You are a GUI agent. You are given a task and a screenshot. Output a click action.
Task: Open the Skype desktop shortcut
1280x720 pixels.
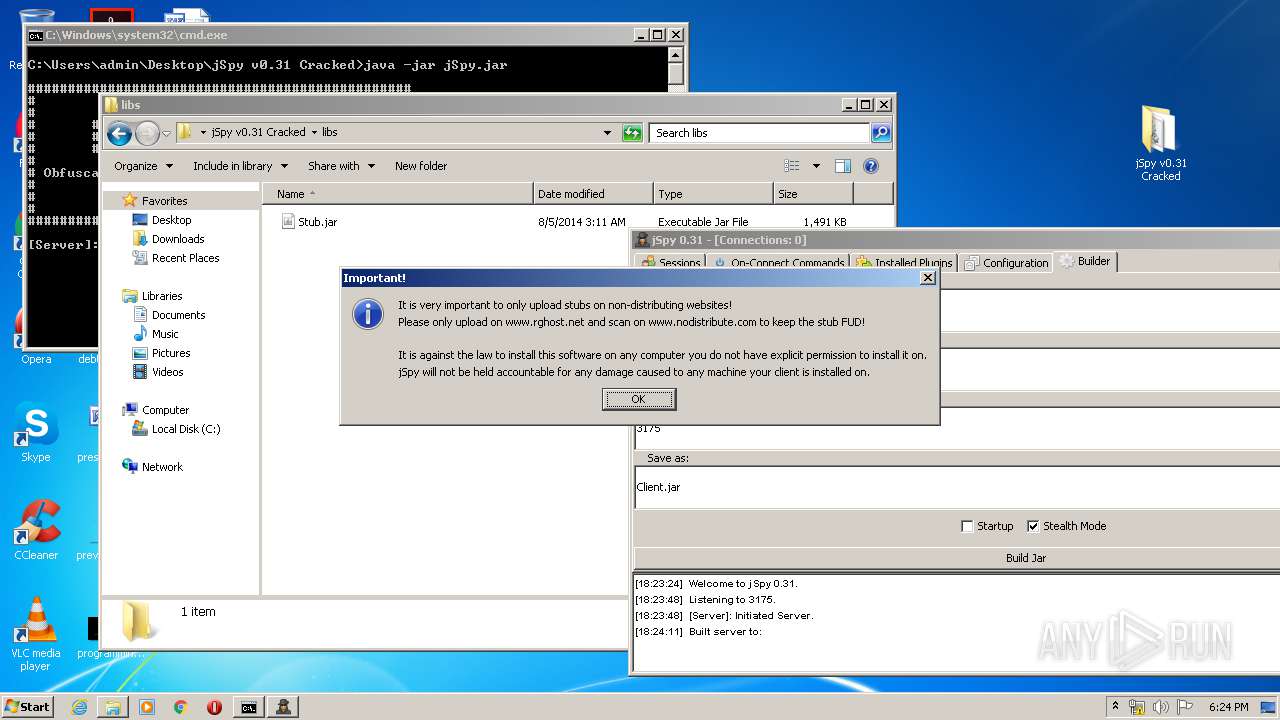[x=35, y=433]
